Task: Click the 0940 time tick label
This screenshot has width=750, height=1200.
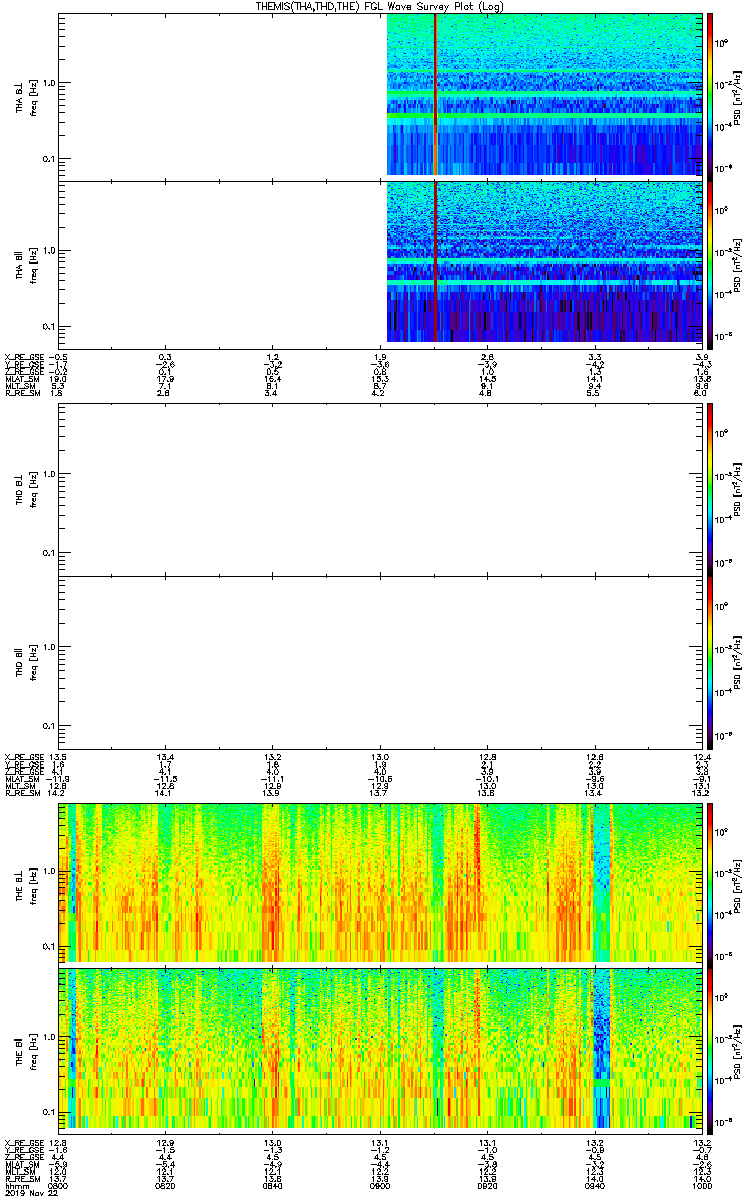Action: point(595,1186)
